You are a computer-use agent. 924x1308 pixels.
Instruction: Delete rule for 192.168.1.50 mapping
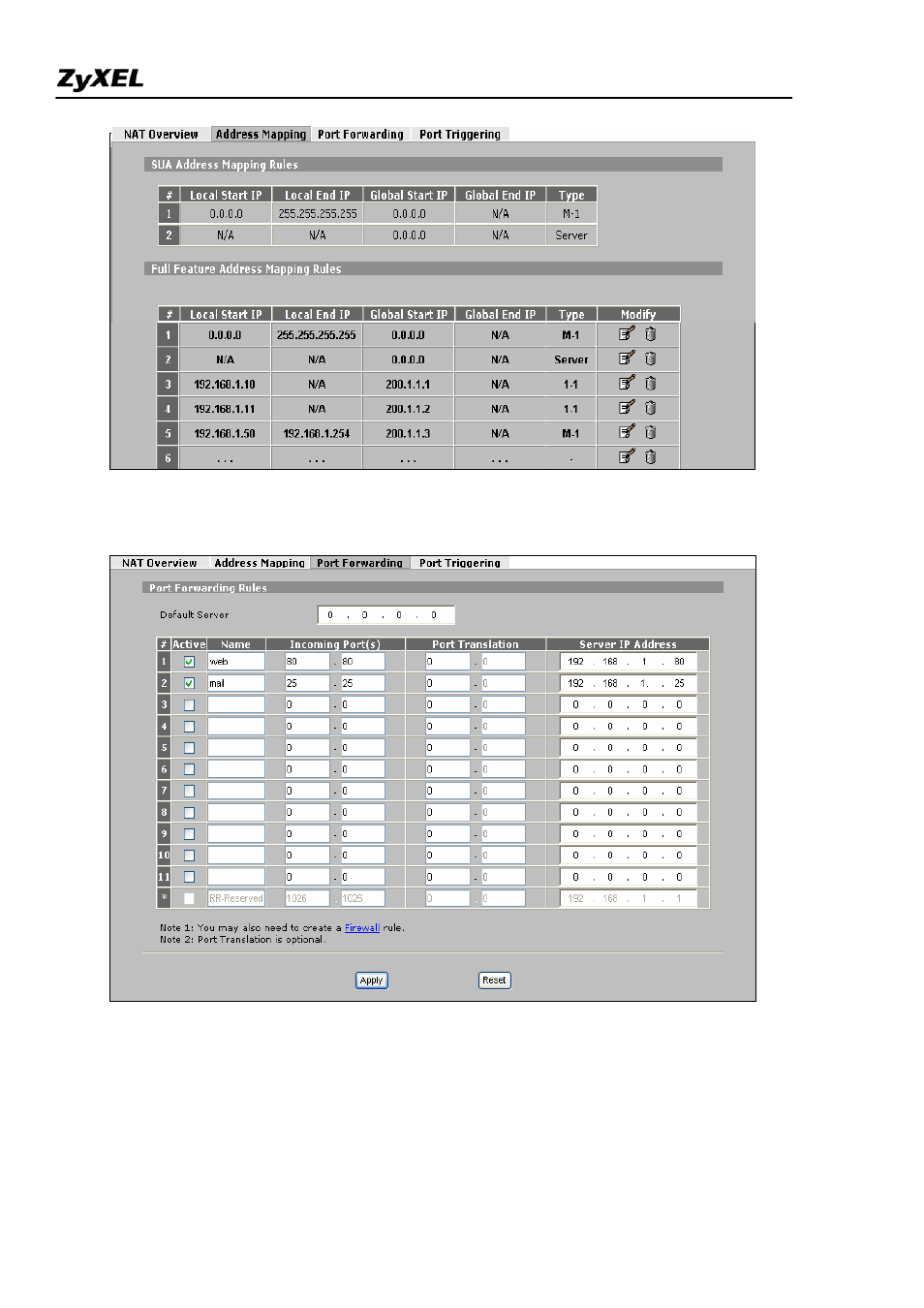point(651,432)
